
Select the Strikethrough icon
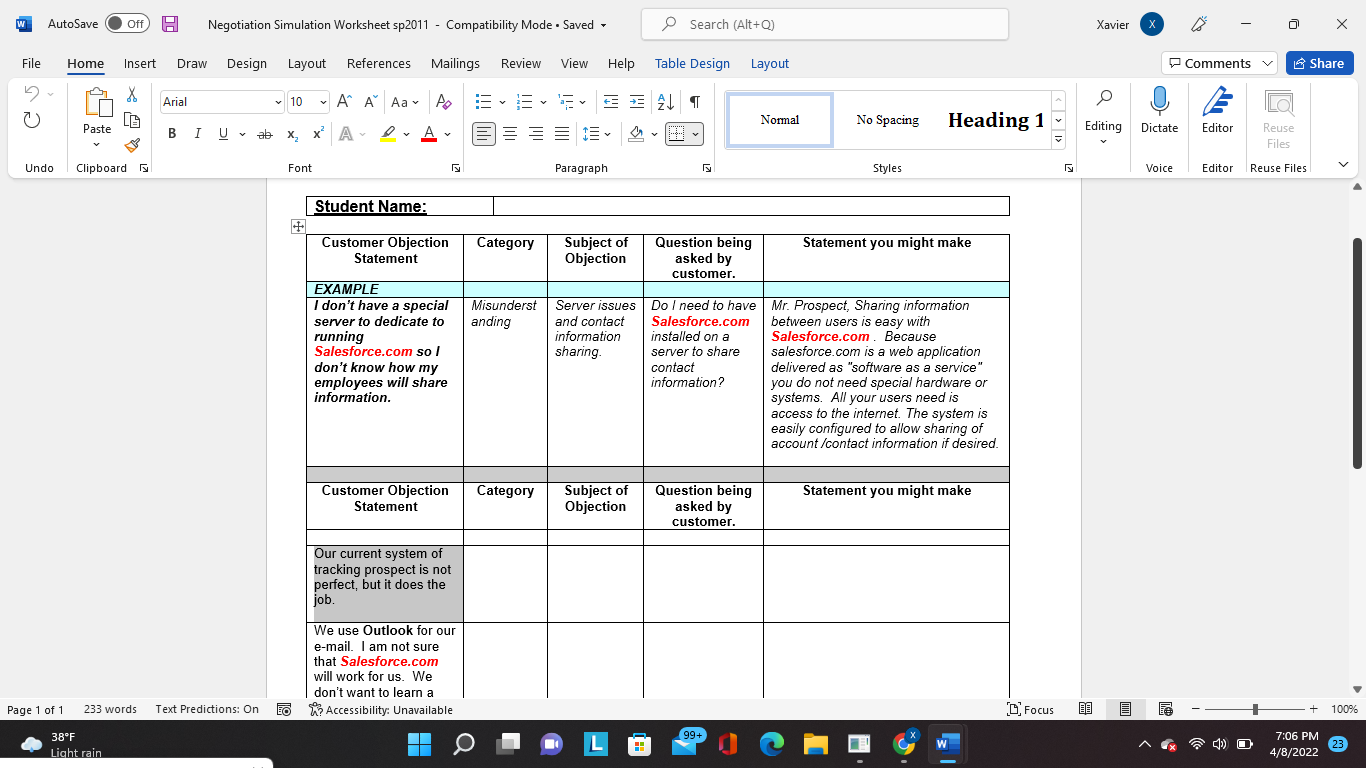pyautogui.click(x=265, y=133)
